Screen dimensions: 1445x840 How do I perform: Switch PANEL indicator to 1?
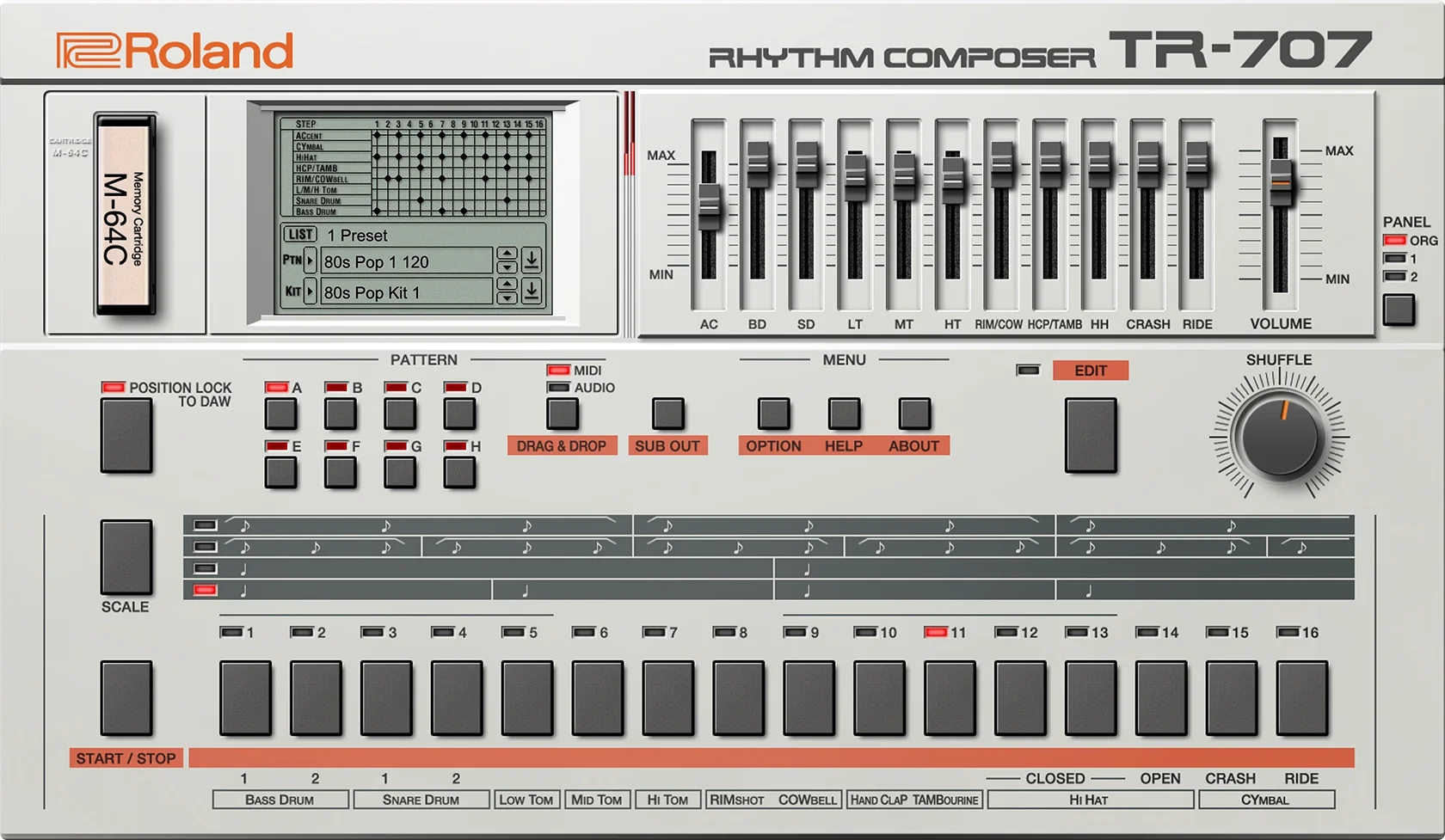pyautogui.click(x=1395, y=257)
